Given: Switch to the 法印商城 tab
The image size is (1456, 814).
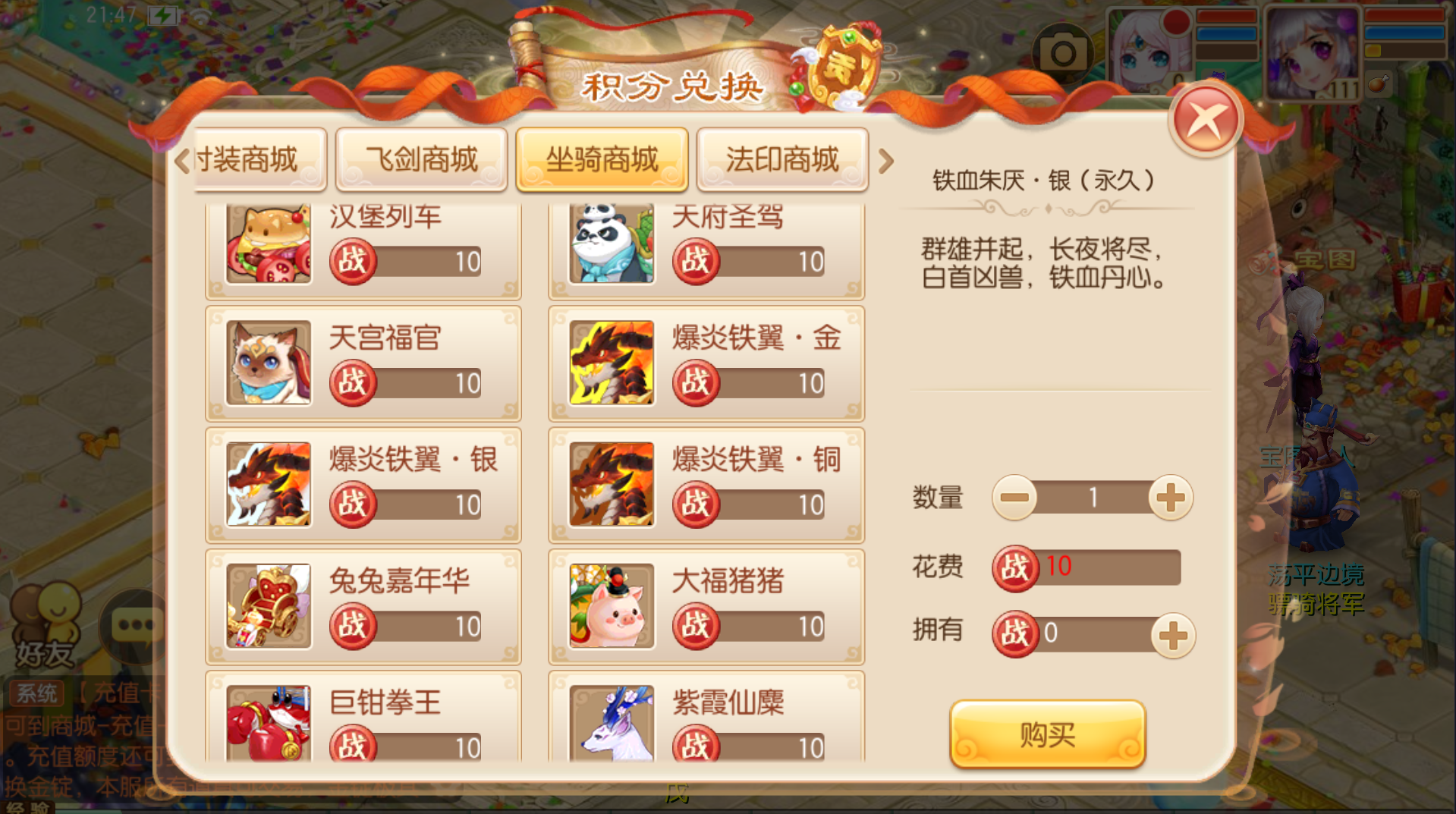Looking at the screenshot, I should click(x=782, y=159).
